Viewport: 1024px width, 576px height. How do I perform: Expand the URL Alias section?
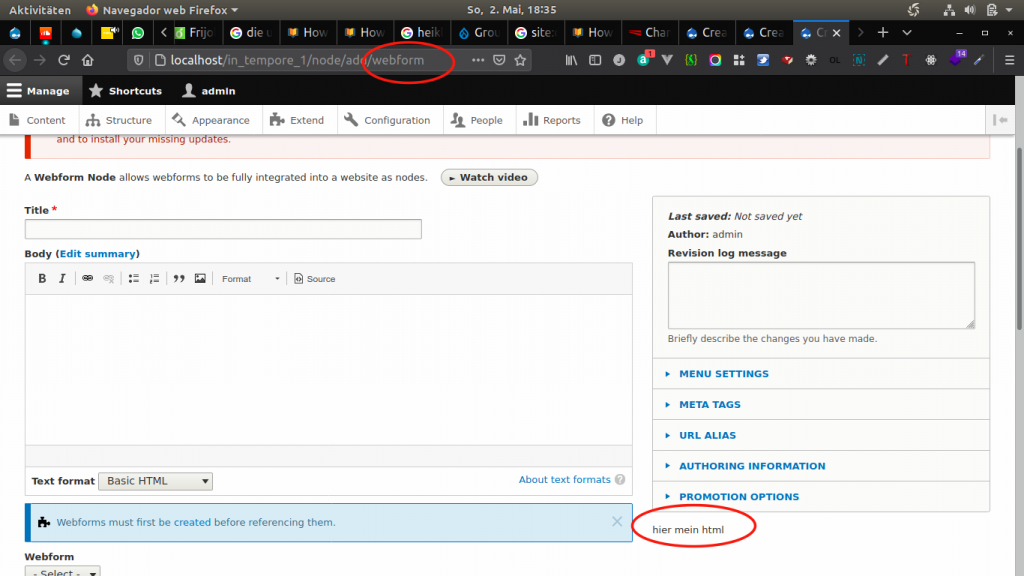[707, 436]
